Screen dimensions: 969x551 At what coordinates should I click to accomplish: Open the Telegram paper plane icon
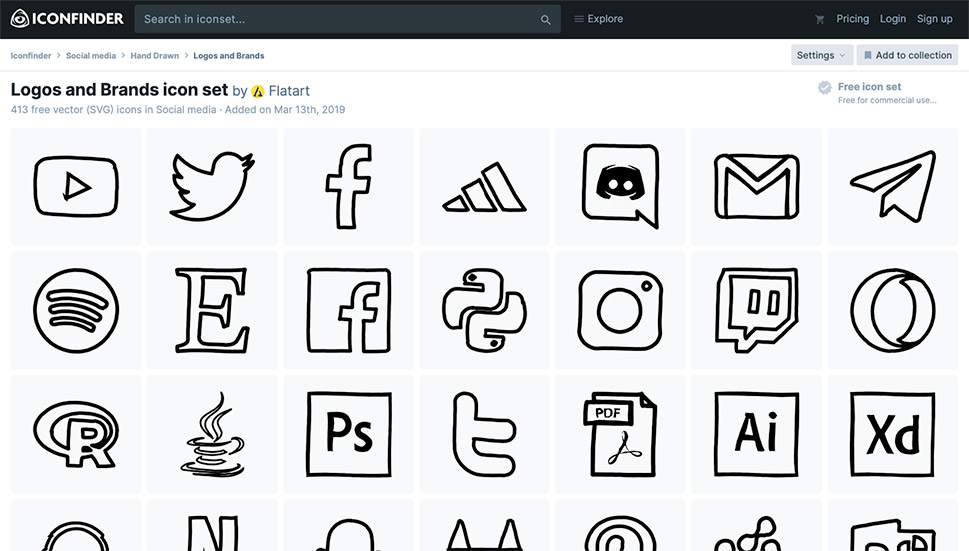(893, 187)
